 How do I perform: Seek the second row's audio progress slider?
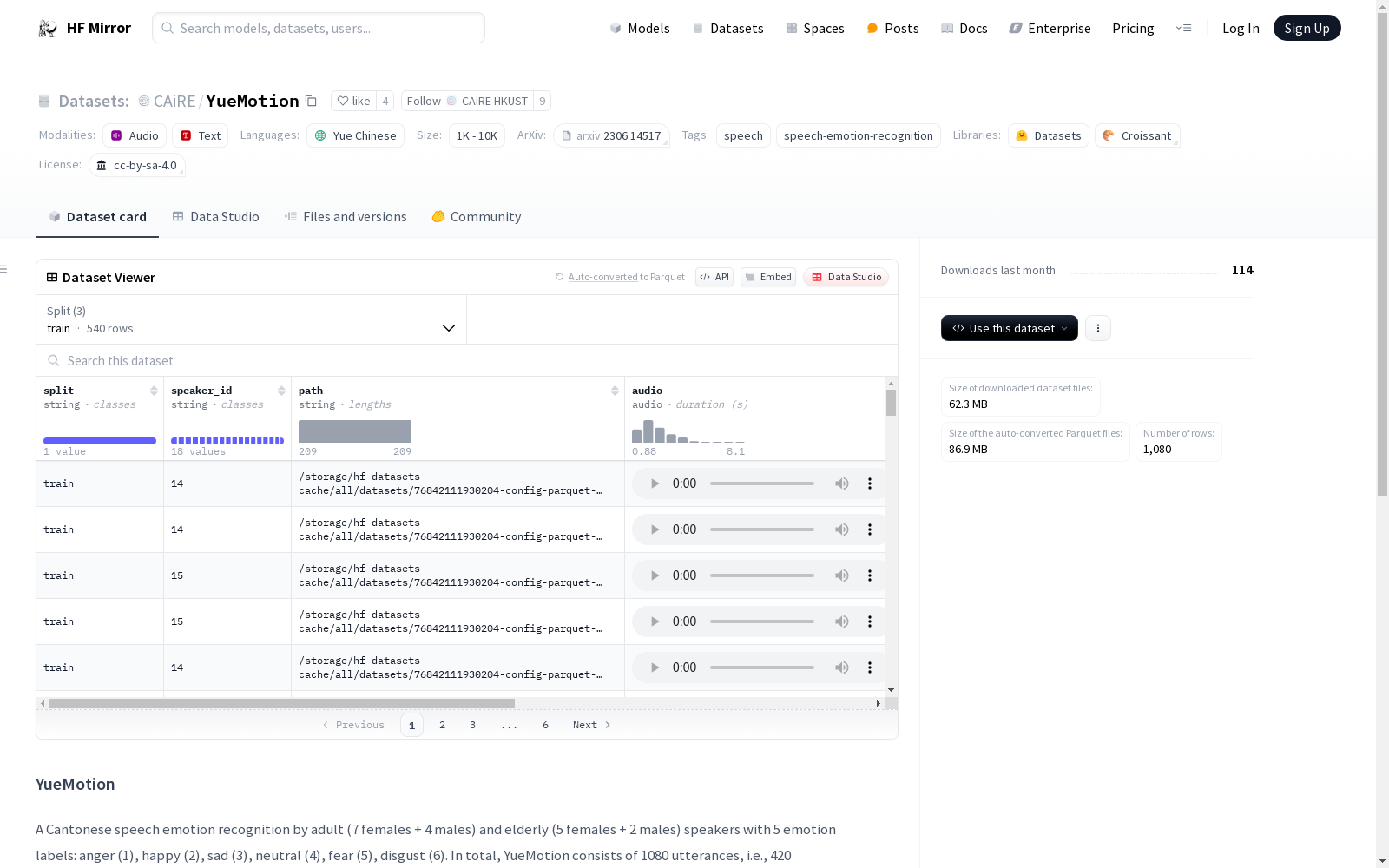(762, 529)
